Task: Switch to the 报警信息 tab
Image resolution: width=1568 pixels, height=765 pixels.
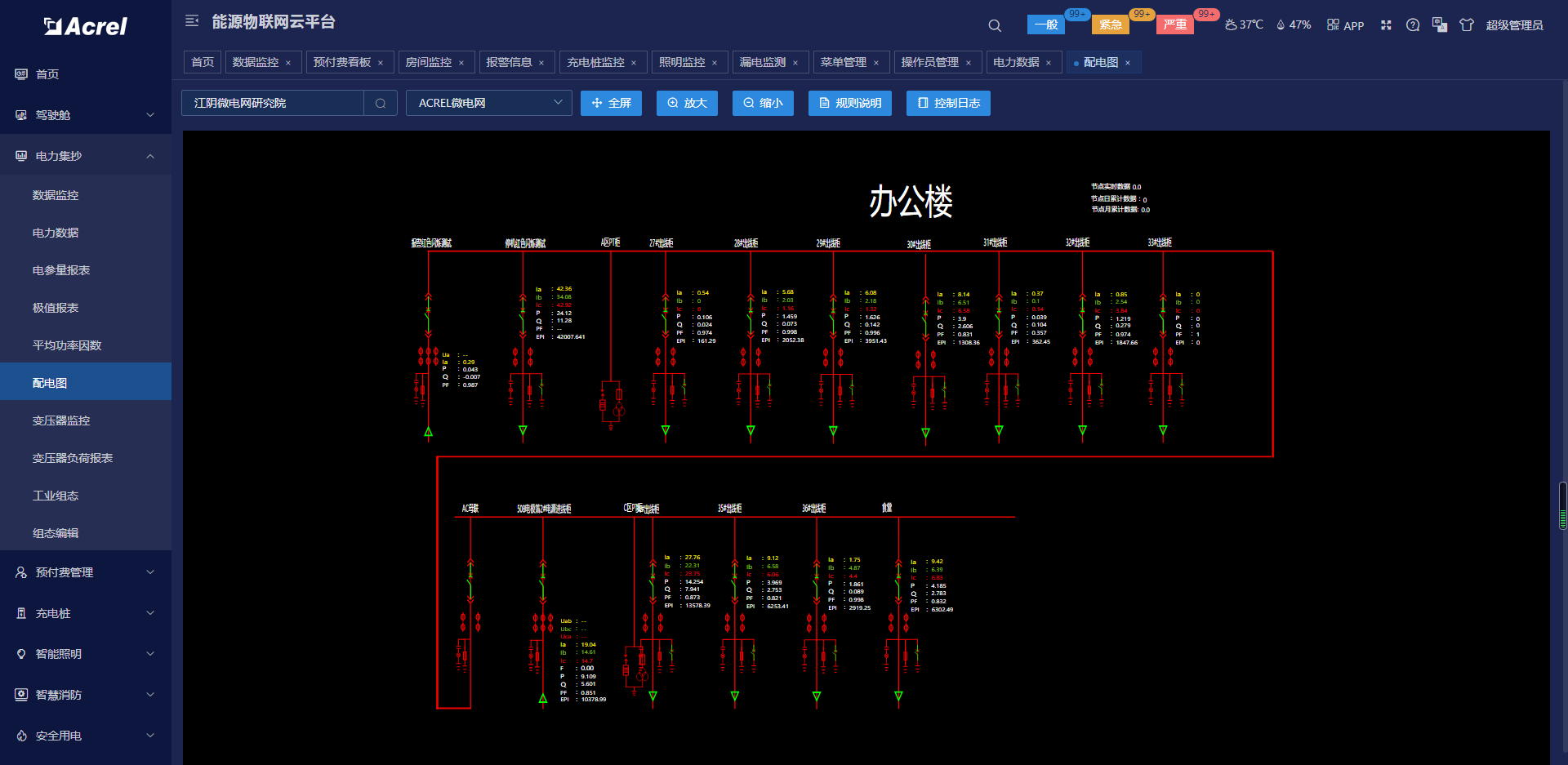Action: pyautogui.click(x=509, y=62)
